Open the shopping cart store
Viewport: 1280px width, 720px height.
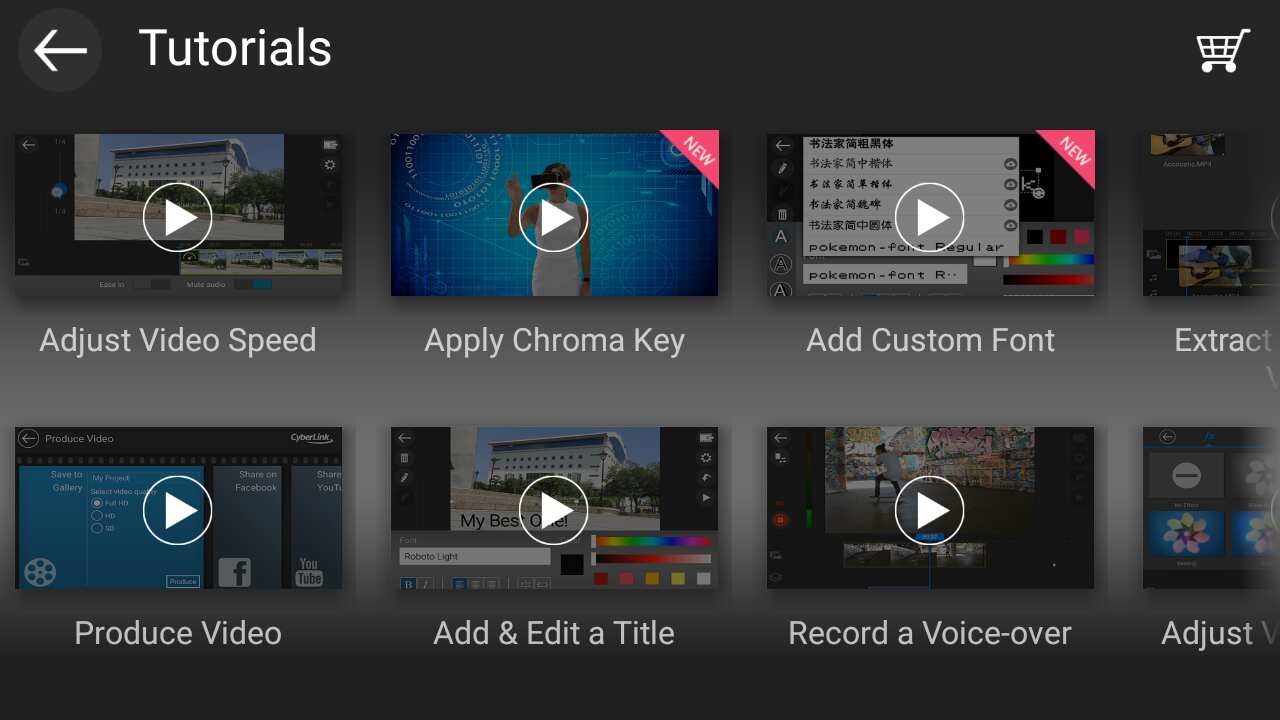1223,50
